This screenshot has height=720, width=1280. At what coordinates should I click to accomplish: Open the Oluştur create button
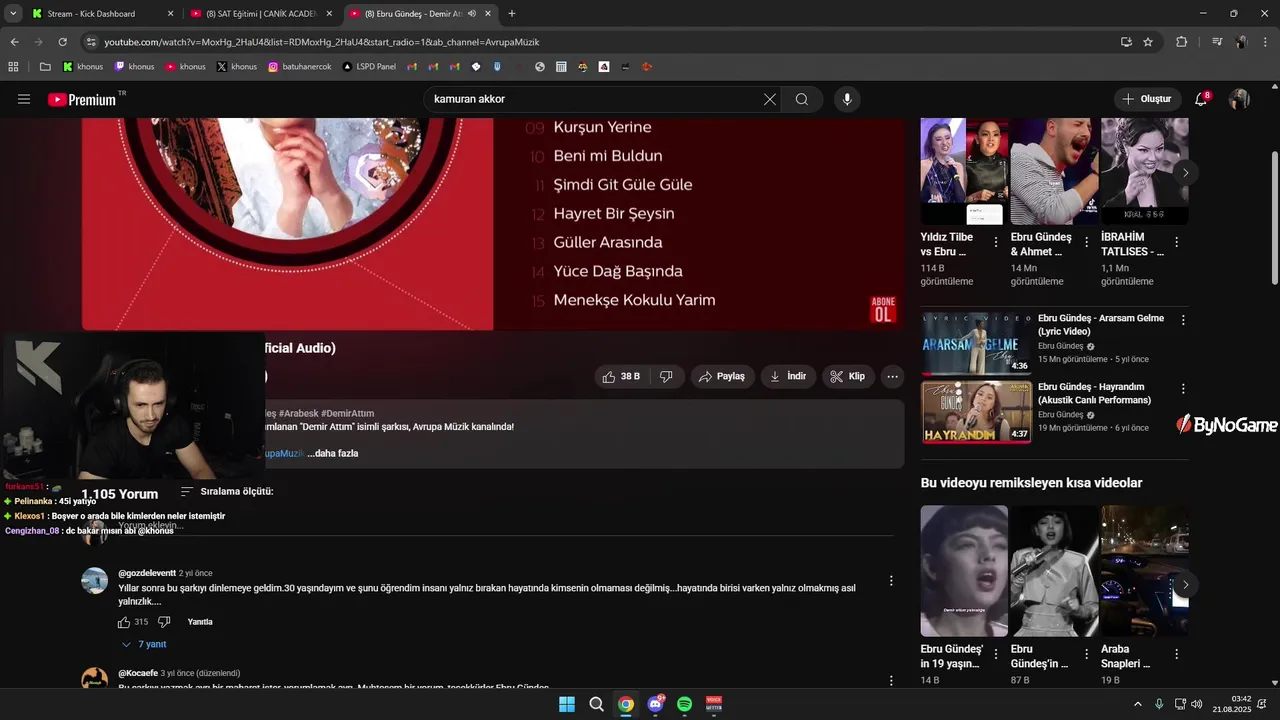[x=1146, y=99]
